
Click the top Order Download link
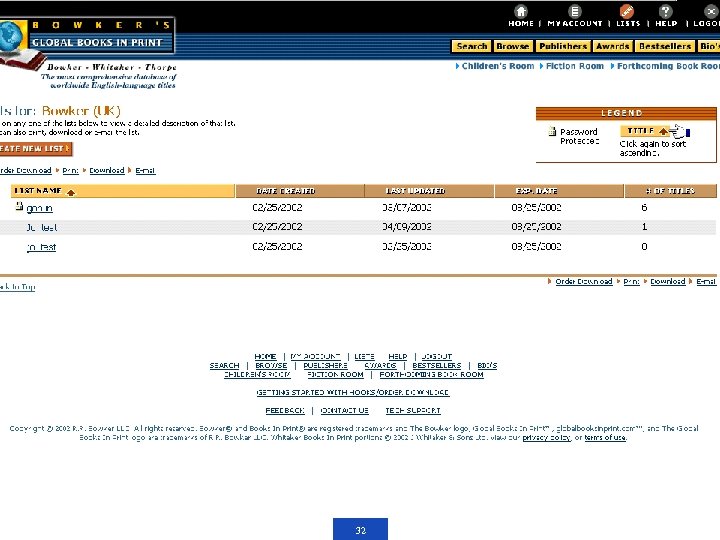pos(26,170)
